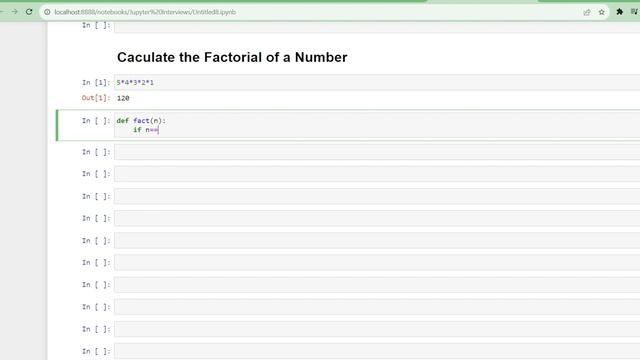640x360 pixels.
Task: Select the empty cell directly under the fact cell
Action: [377, 152]
